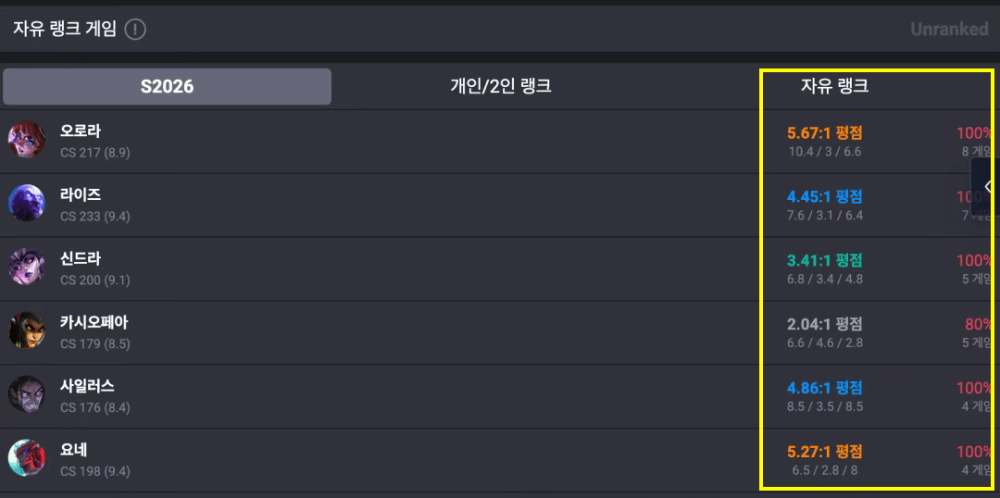
Task: Click the 5.67:1 평점 KDA value
Action: click(824, 133)
